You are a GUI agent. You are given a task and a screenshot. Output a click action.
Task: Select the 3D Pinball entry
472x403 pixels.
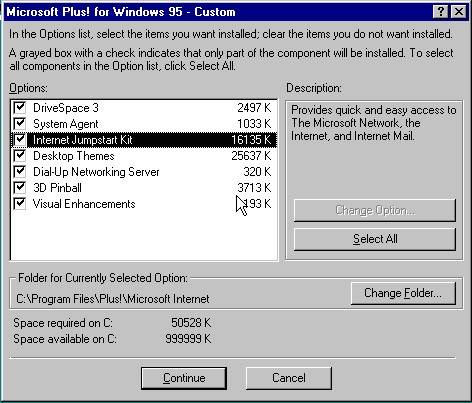(x=152, y=188)
